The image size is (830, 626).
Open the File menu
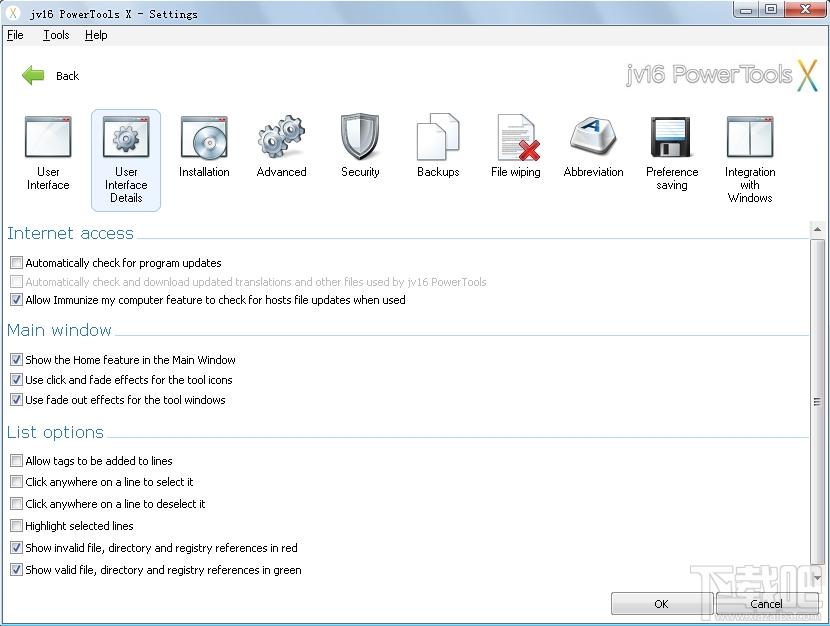[15, 35]
